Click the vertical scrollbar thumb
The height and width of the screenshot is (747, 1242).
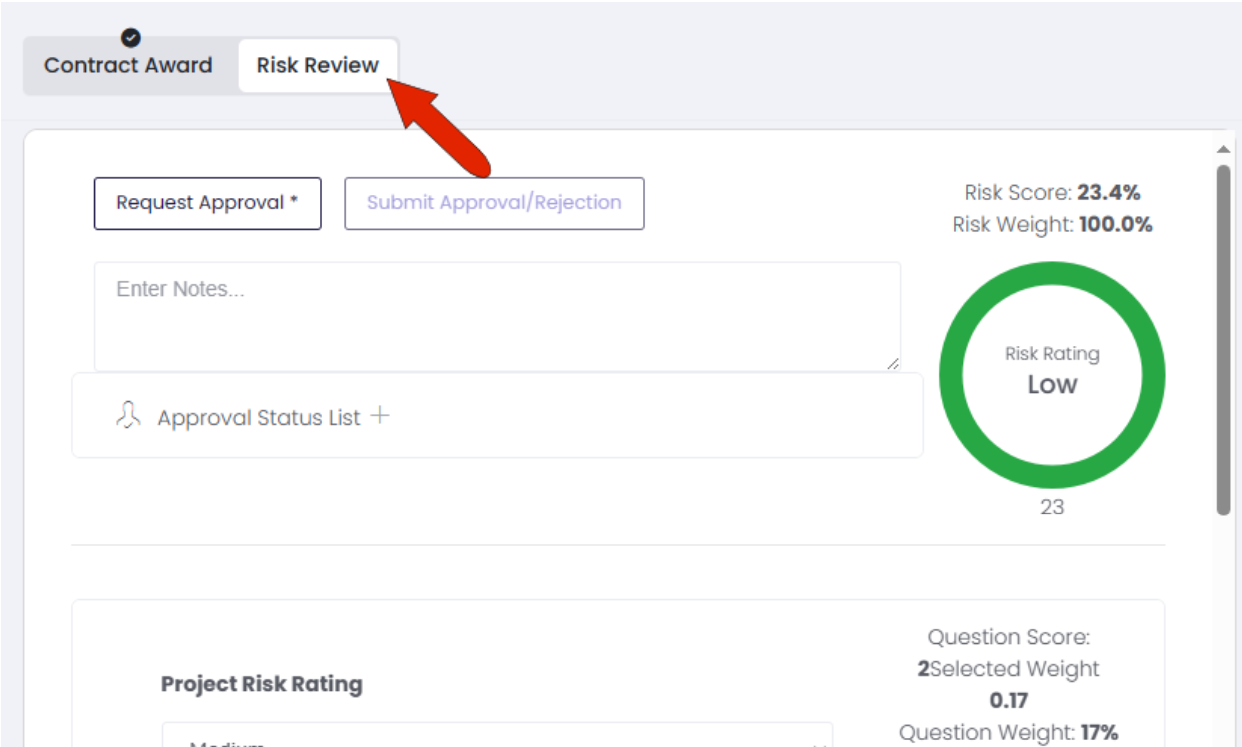[x=1223, y=340]
